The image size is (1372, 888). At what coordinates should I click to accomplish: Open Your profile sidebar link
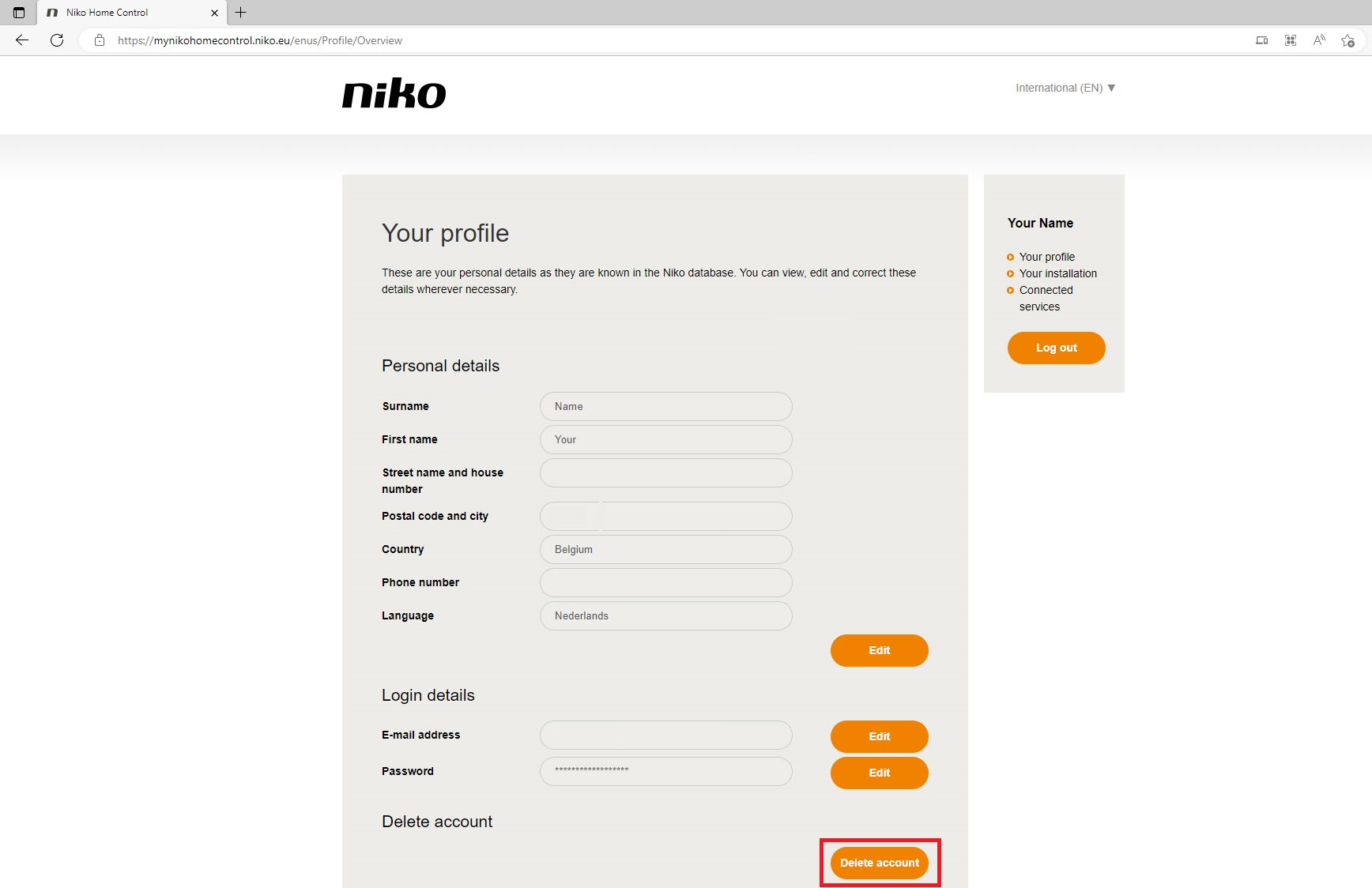pos(1046,257)
